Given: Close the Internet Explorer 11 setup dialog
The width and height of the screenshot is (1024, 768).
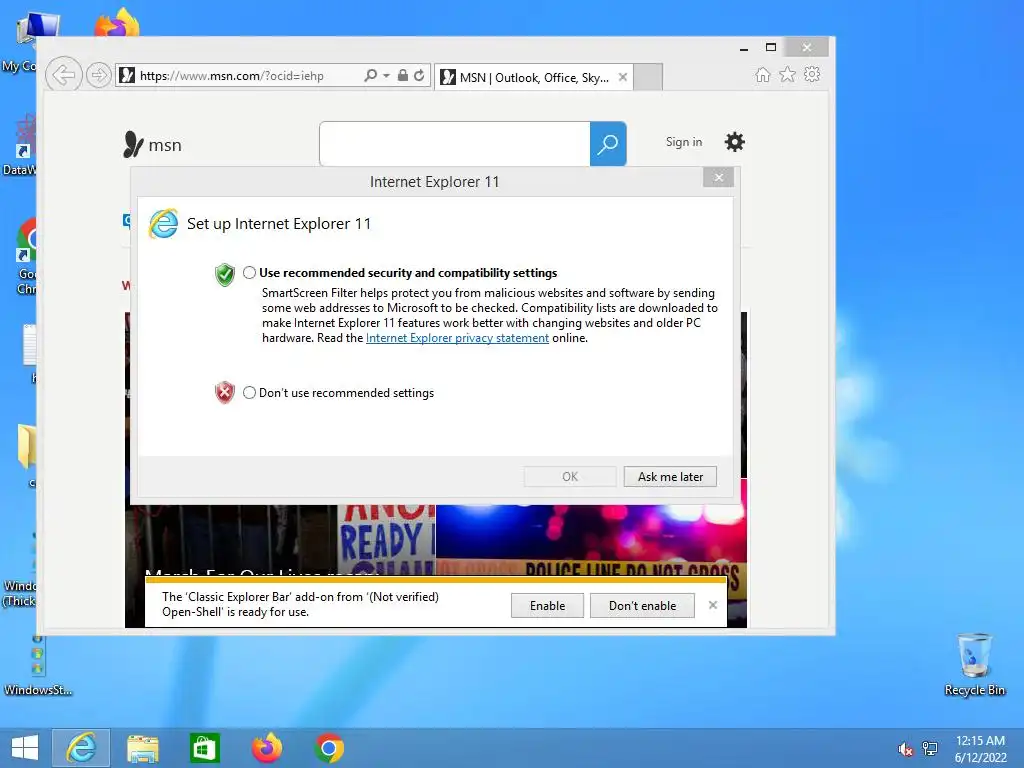Looking at the screenshot, I should pos(718,178).
